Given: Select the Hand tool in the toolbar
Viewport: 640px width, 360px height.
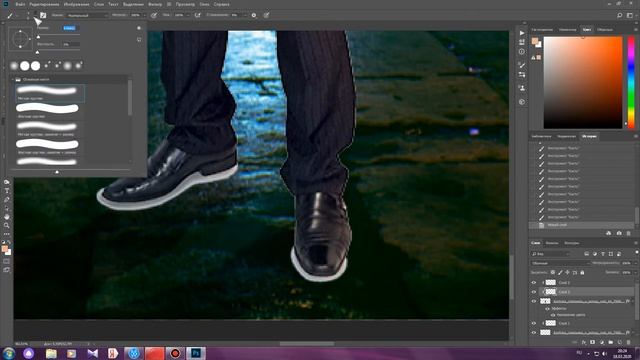Looking at the screenshot, I should point(7,216).
